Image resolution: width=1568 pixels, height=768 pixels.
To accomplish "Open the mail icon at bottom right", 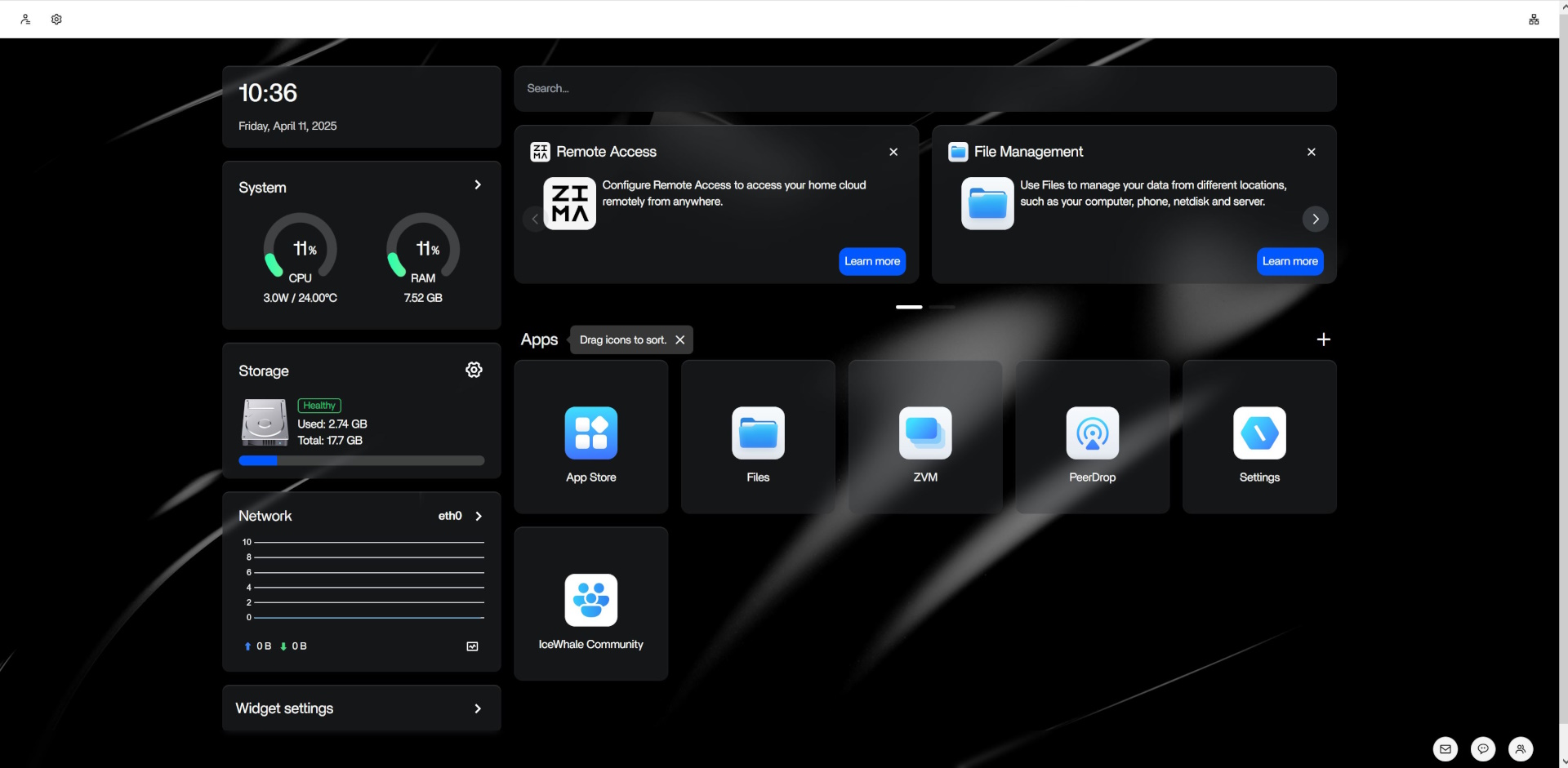I will point(1445,748).
